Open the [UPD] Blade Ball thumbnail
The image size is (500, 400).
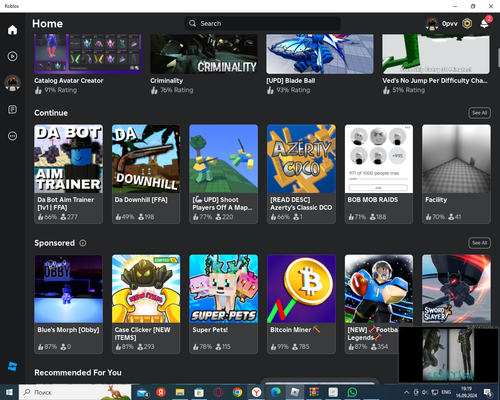(320, 54)
